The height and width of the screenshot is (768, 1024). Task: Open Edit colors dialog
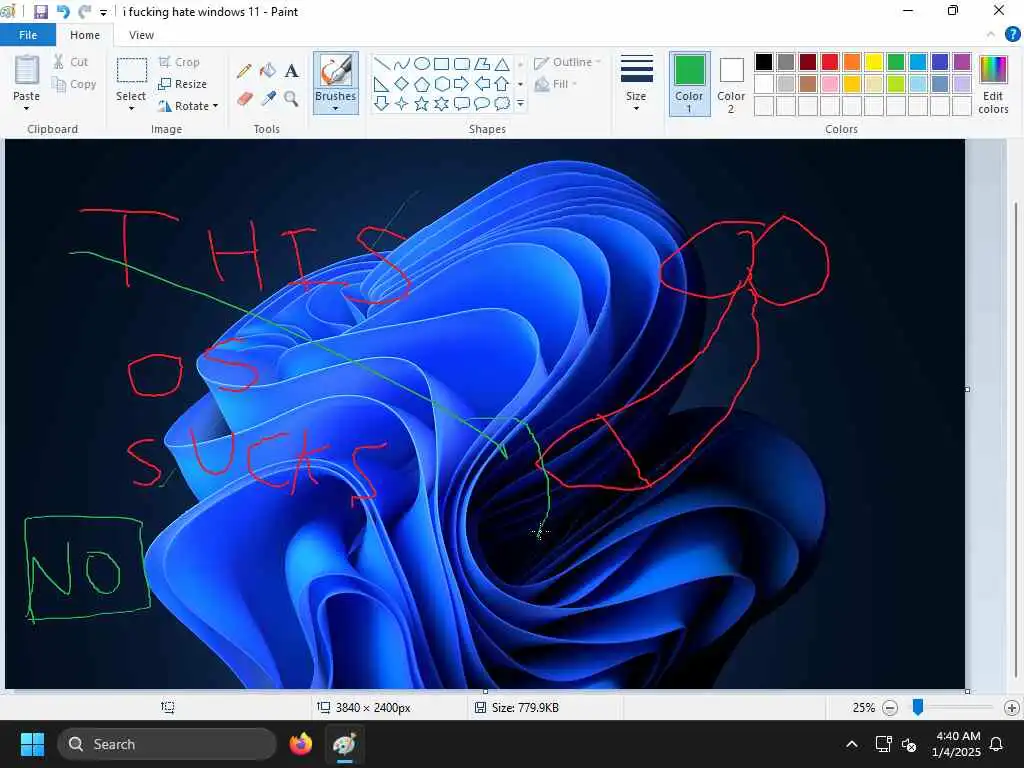coord(993,84)
